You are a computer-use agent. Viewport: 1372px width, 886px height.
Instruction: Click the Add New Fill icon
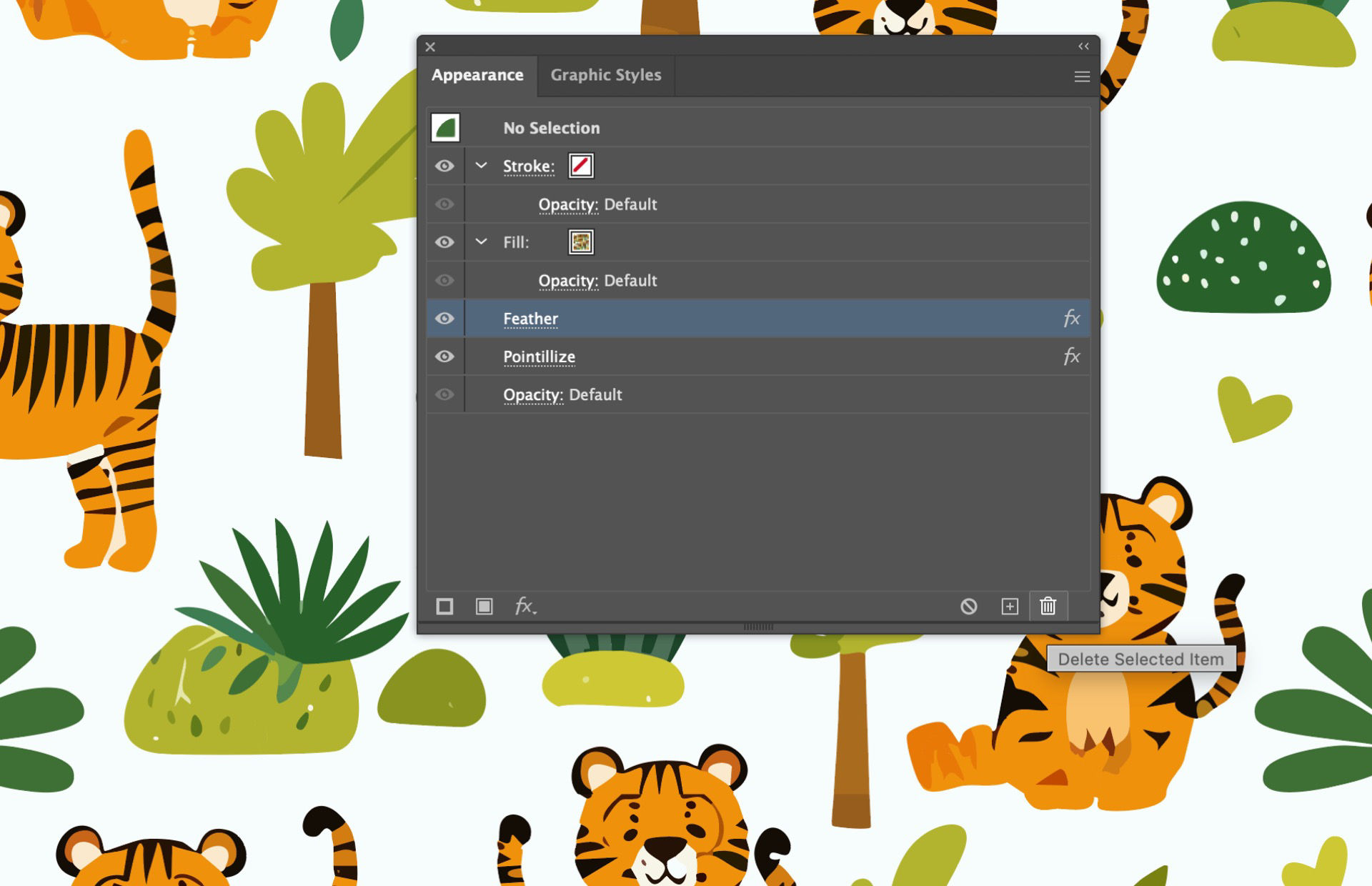[x=485, y=606]
